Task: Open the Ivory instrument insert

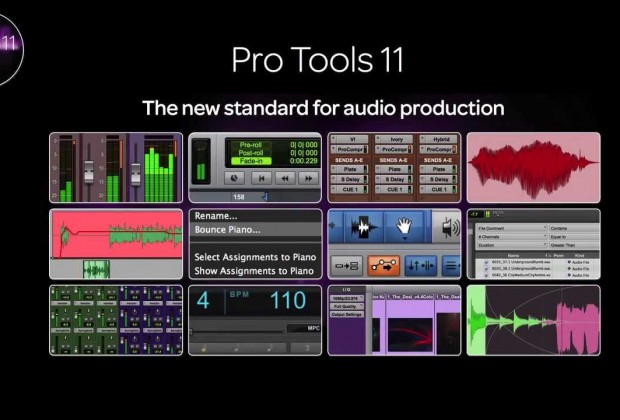Action: pyautogui.click(x=394, y=139)
